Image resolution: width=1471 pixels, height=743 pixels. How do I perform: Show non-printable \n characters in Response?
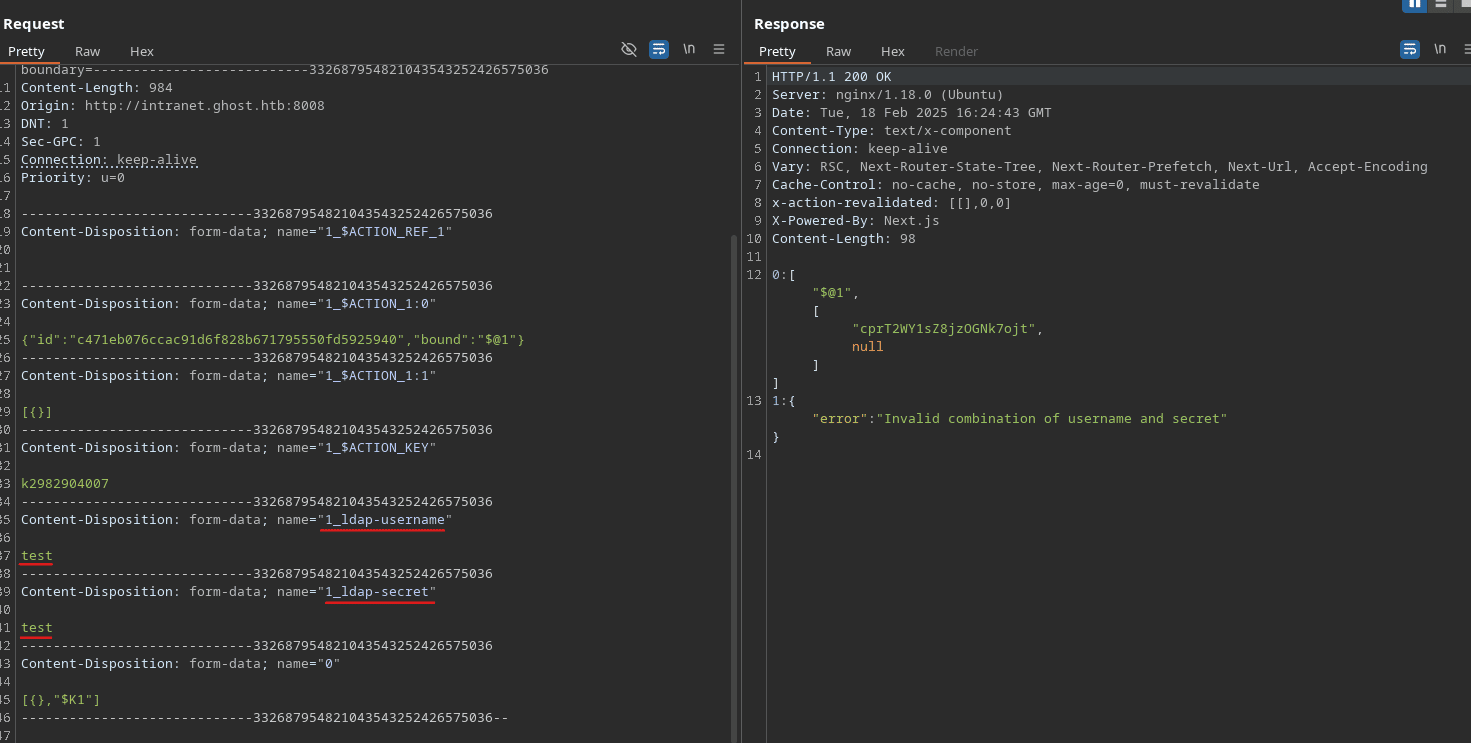tap(1440, 49)
